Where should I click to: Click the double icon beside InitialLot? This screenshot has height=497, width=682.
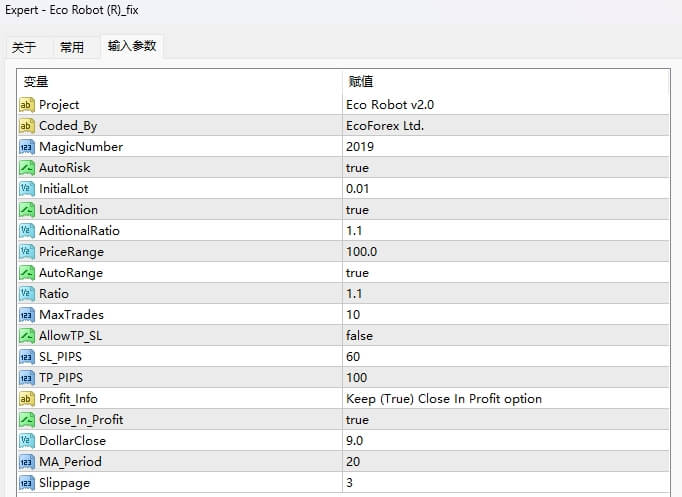27,189
